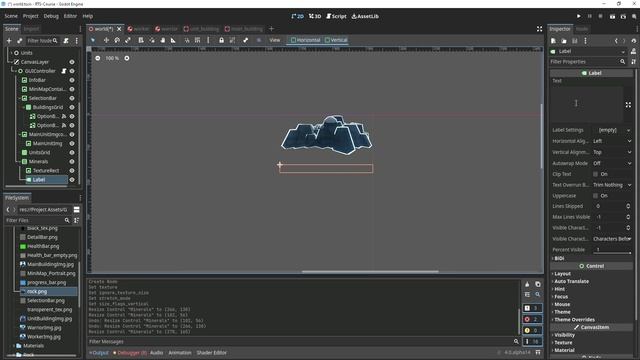Hide the BuildingsGrid node
This screenshot has width=640, height=360.
point(72,107)
